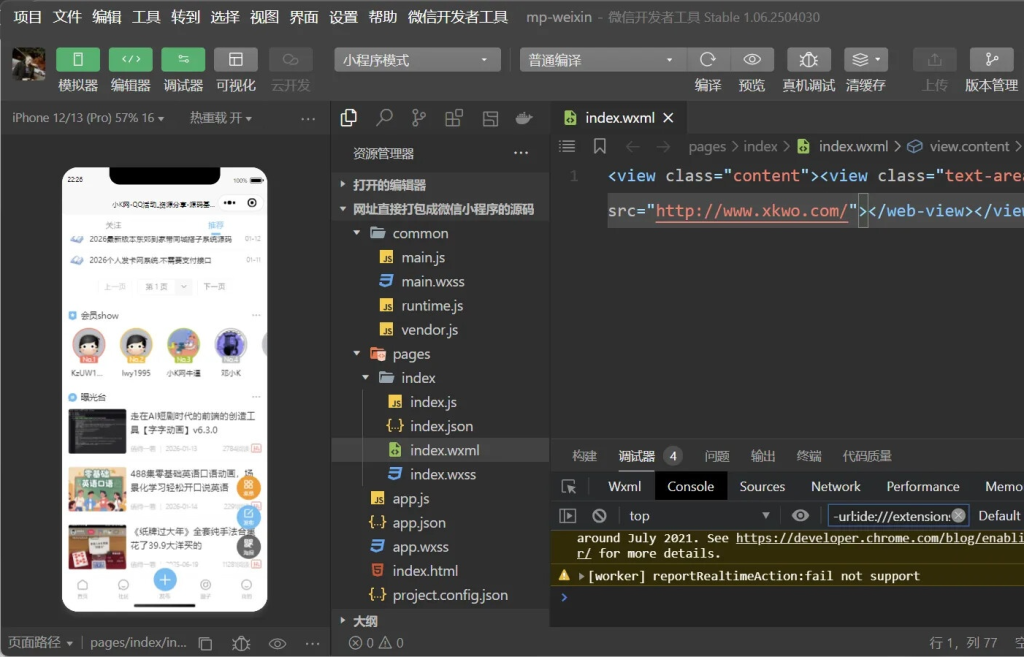Open the search icon in sidebar
This screenshot has width=1024, height=657.
[x=384, y=118]
